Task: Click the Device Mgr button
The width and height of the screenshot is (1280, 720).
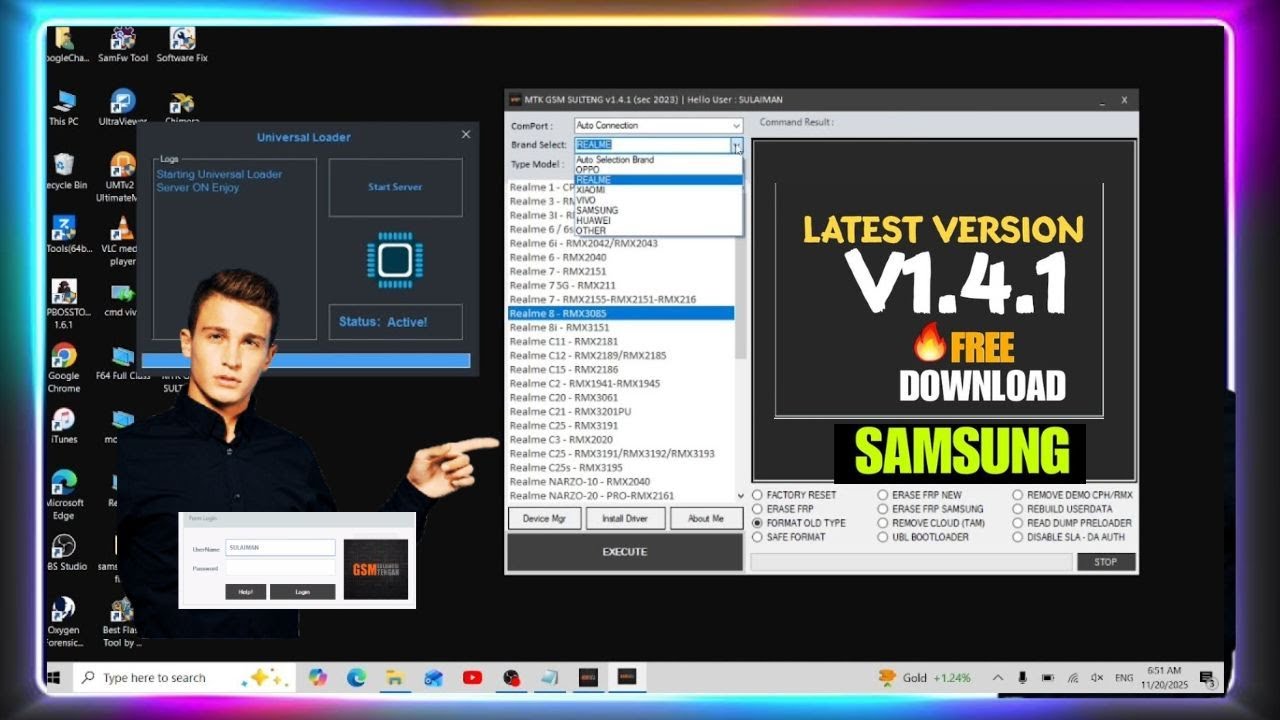Action: (544, 518)
